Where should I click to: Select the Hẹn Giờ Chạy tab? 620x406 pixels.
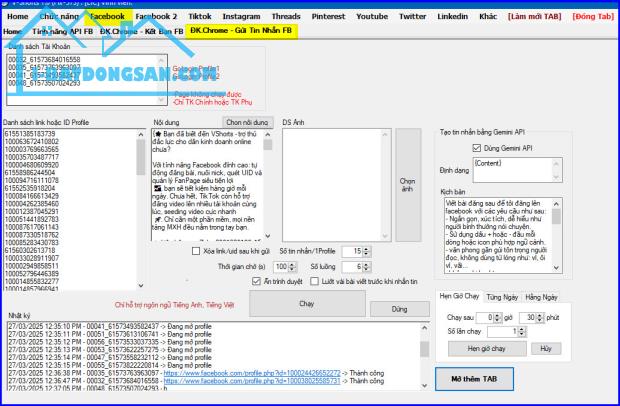(459, 296)
